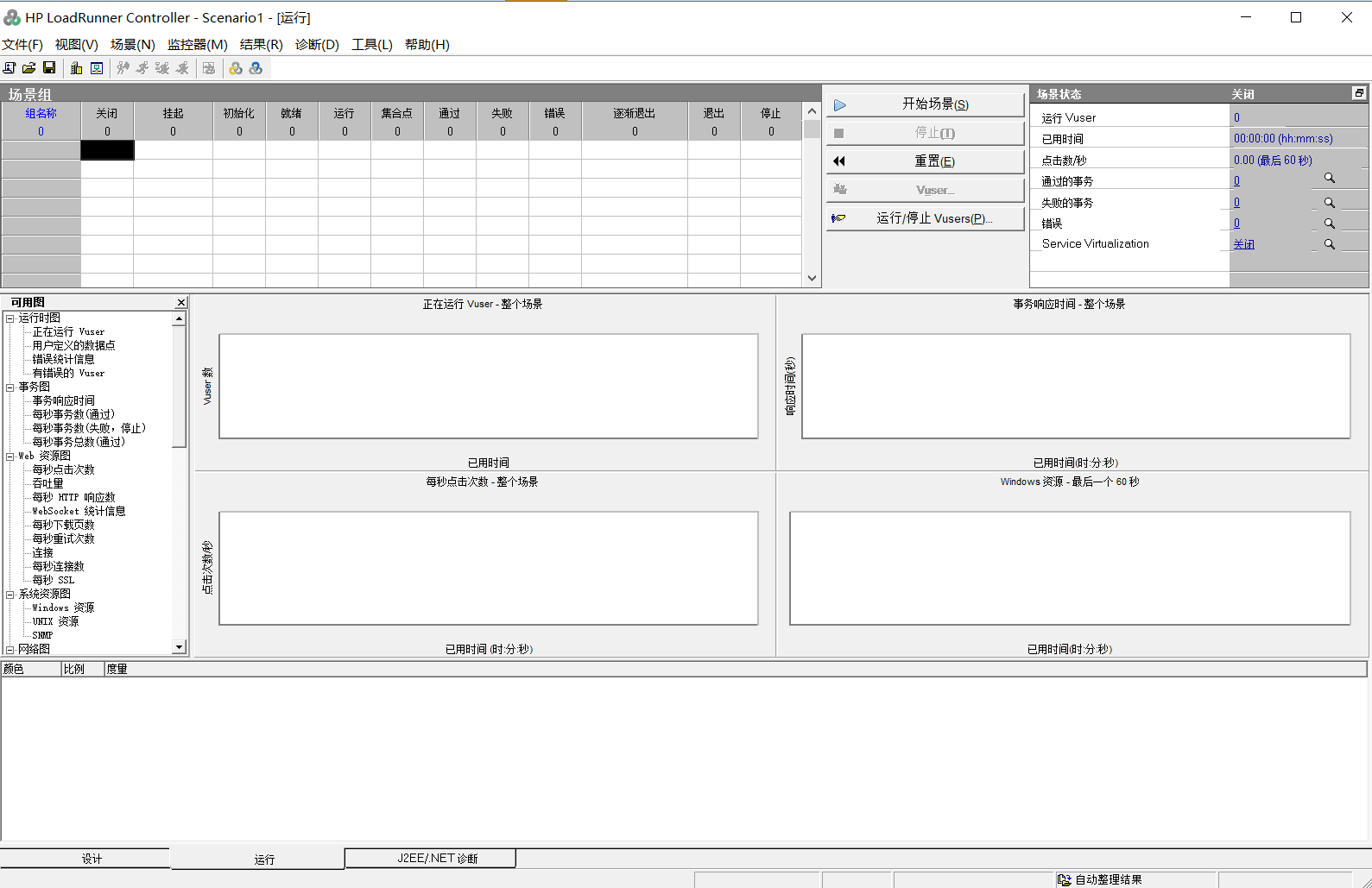Open the 文件(F) menu
This screenshot has width=1372, height=888.
point(22,45)
